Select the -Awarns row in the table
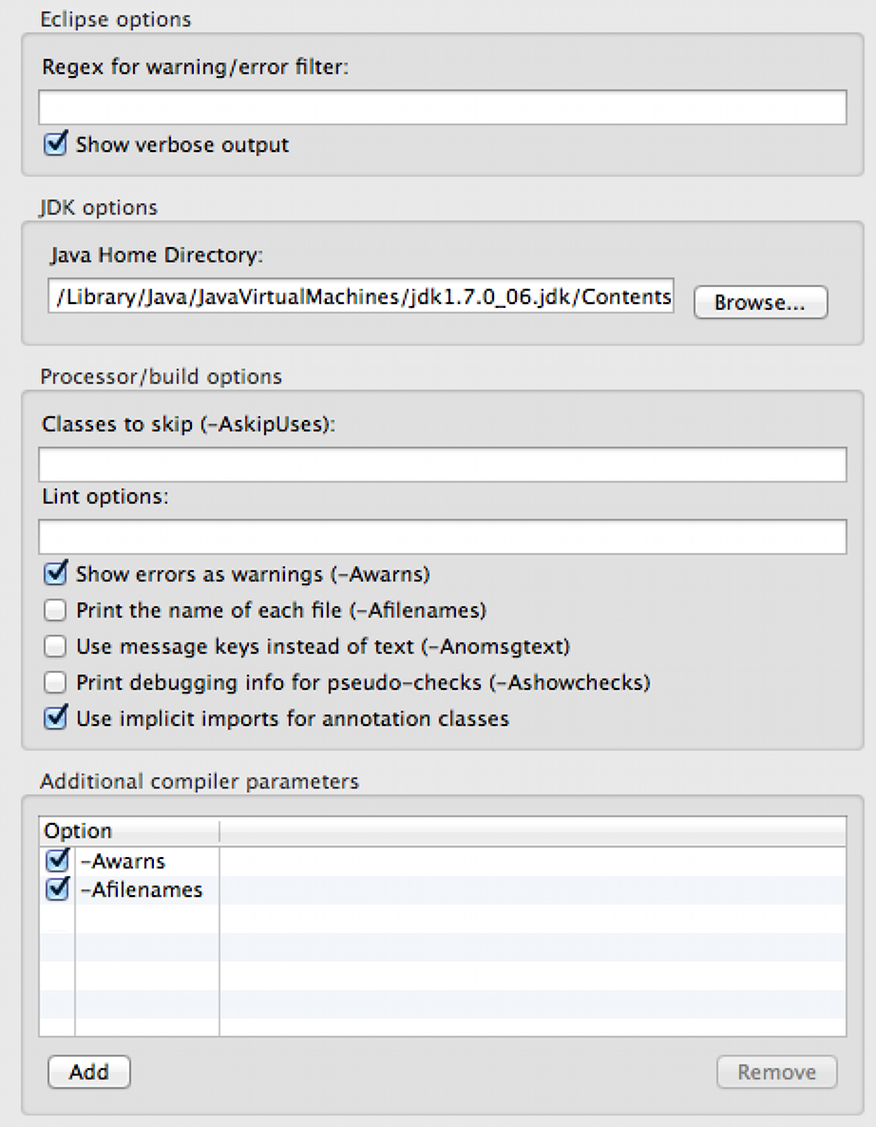This screenshot has height=1127, width=876. [140, 860]
